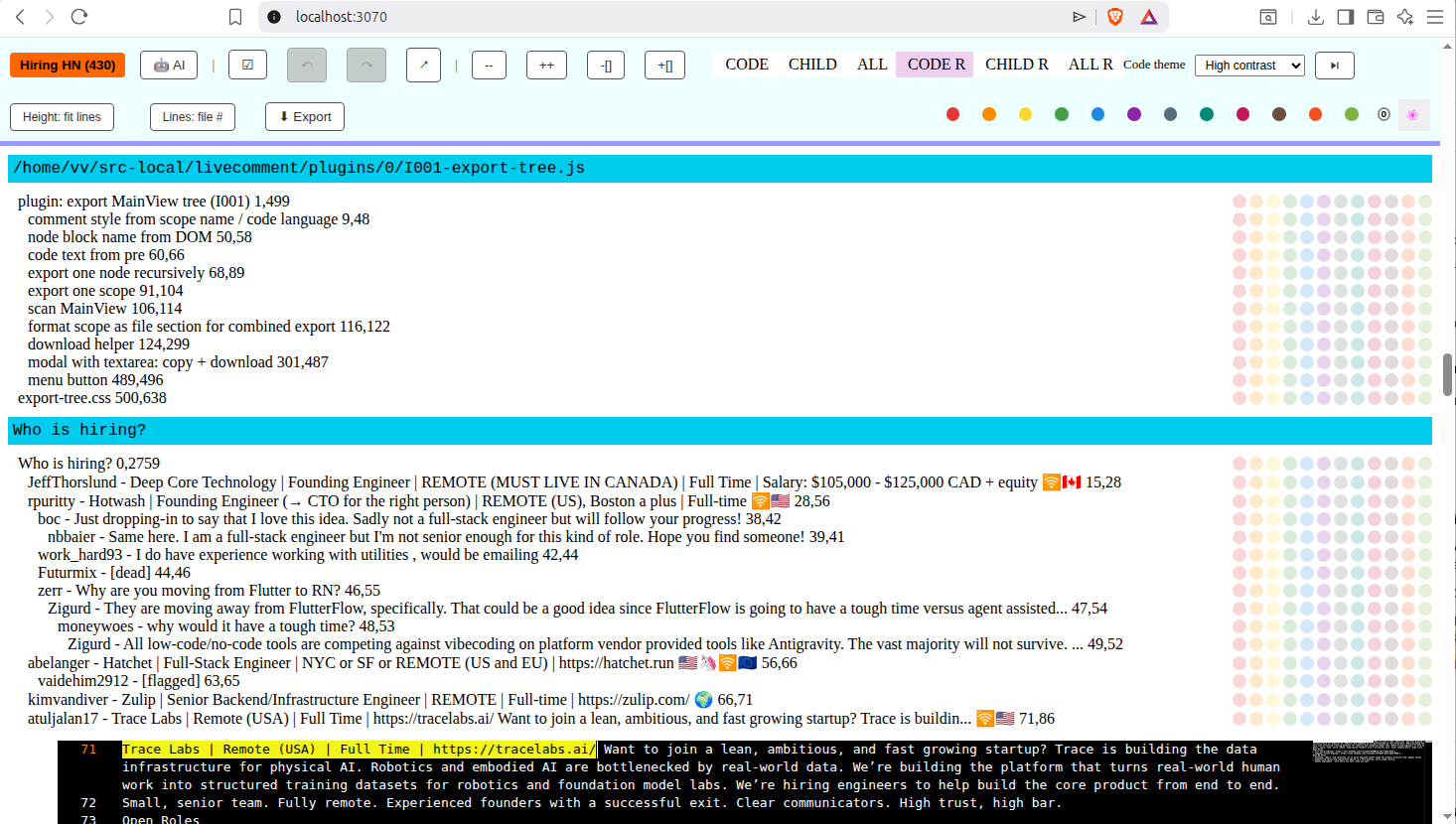
Task: Pick the red color dot
Action: point(953,115)
